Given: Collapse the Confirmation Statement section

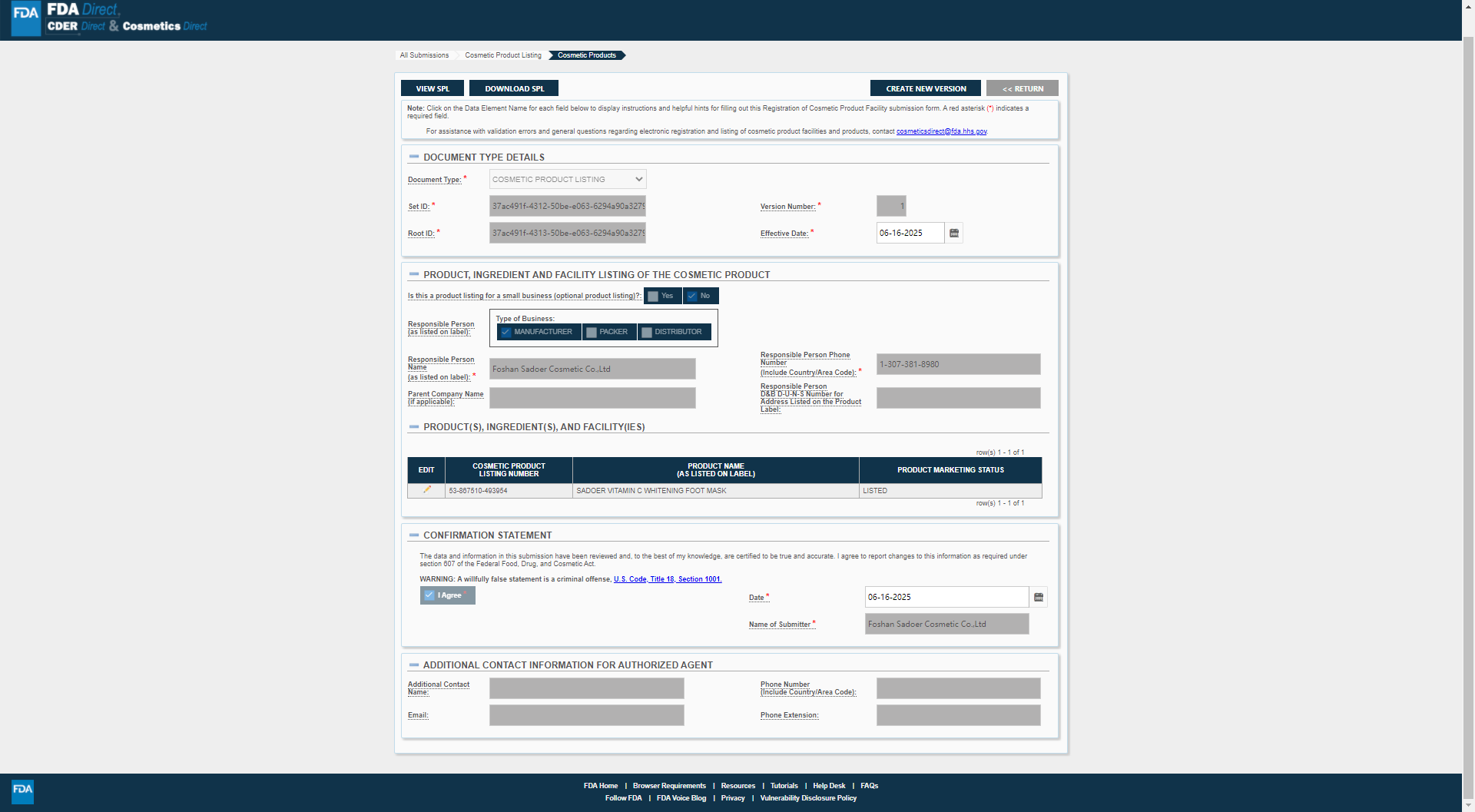Looking at the screenshot, I should pyautogui.click(x=414, y=535).
